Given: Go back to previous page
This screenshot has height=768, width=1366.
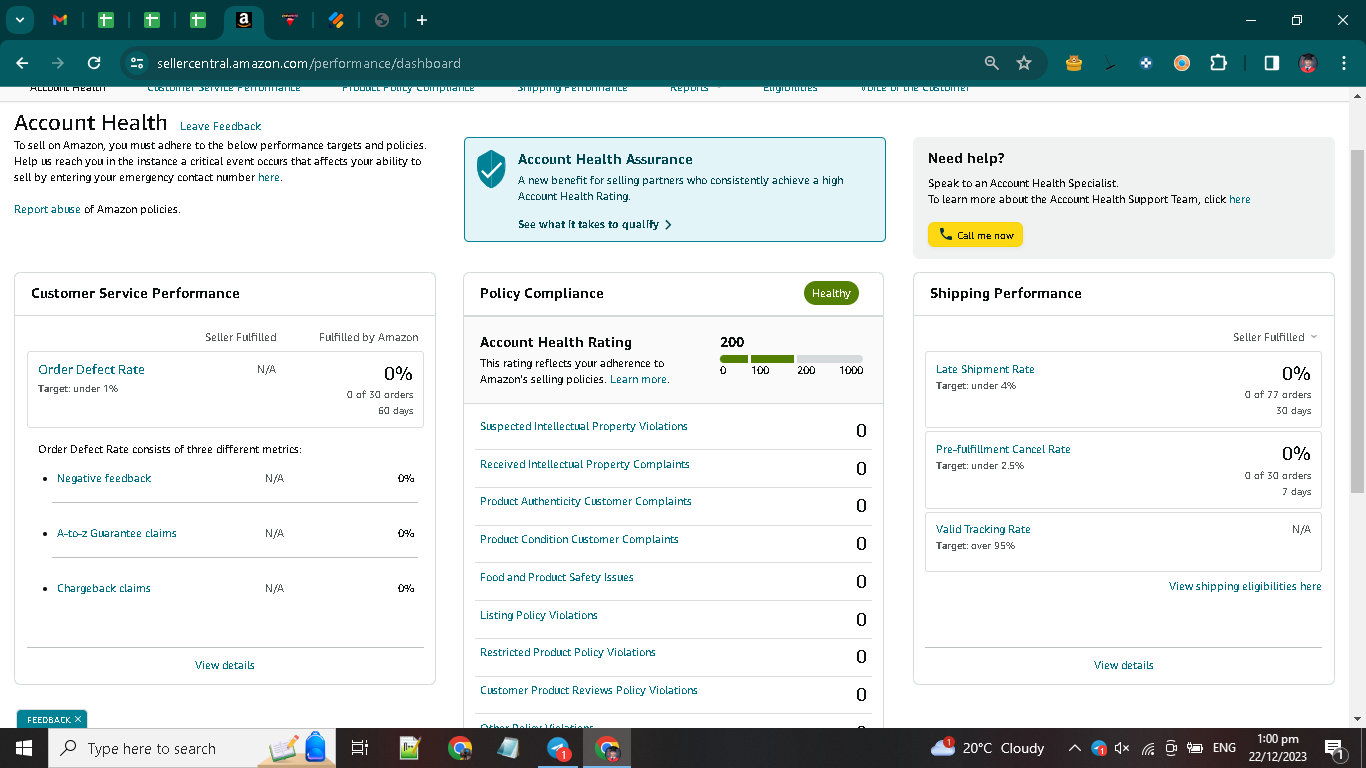Looking at the screenshot, I should coord(22,63).
